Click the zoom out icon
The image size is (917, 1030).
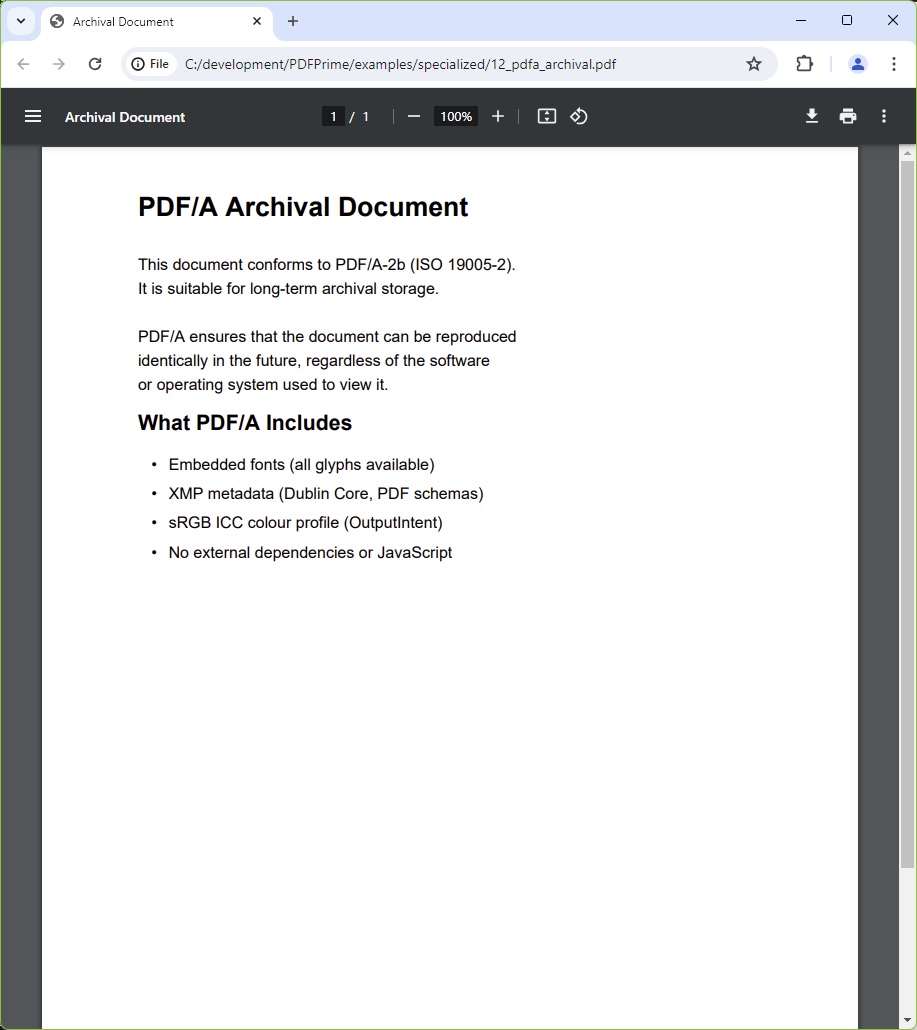(413, 116)
